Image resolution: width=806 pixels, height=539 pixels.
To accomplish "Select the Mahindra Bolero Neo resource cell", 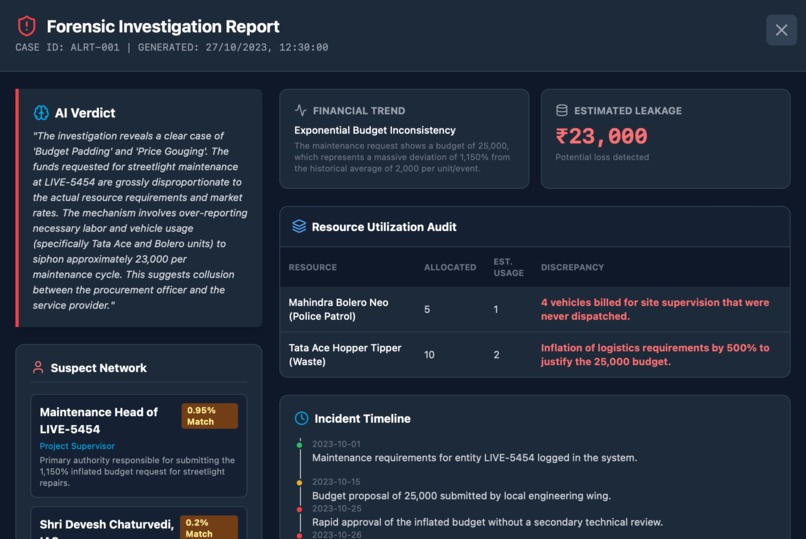I will pos(338,309).
